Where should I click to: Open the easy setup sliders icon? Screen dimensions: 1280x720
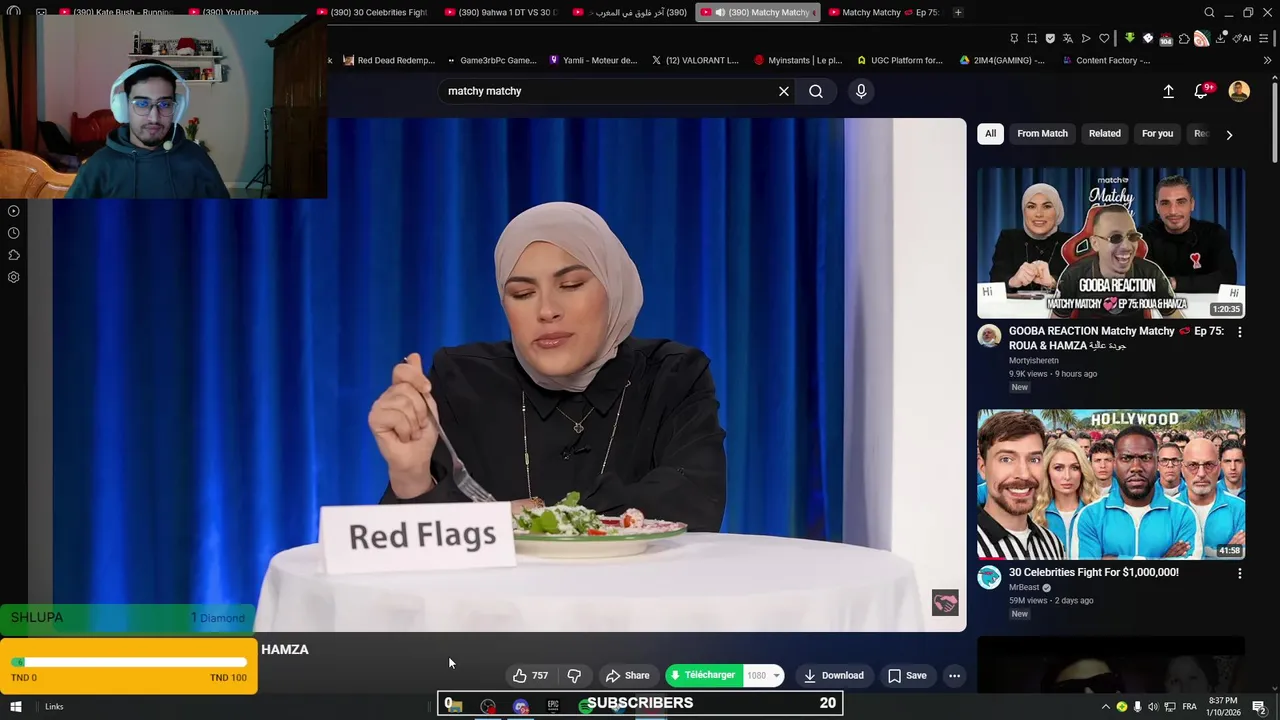tap(1264, 38)
